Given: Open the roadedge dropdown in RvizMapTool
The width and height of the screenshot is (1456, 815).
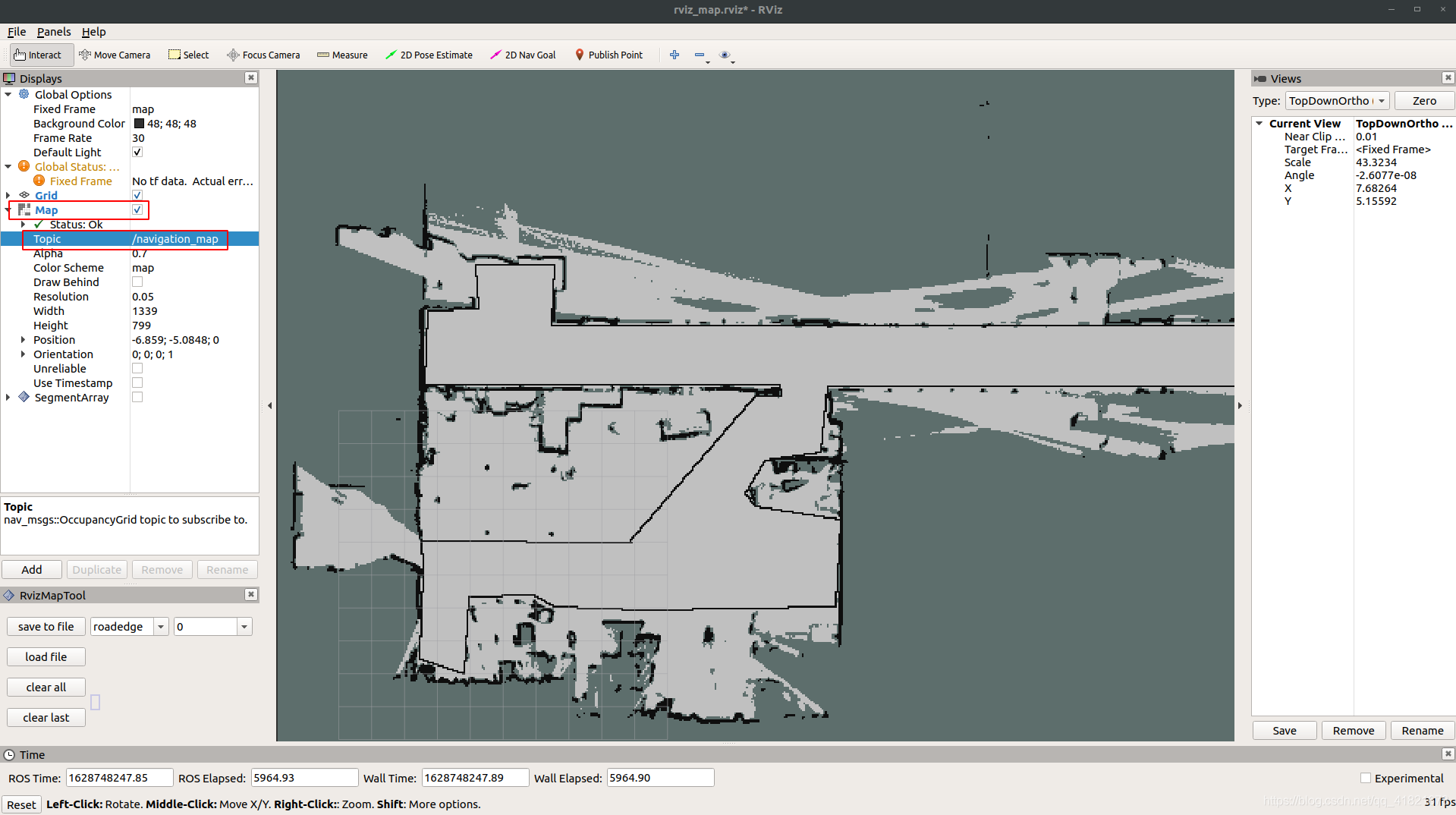Looking at the screenshot, I should 160,626.
